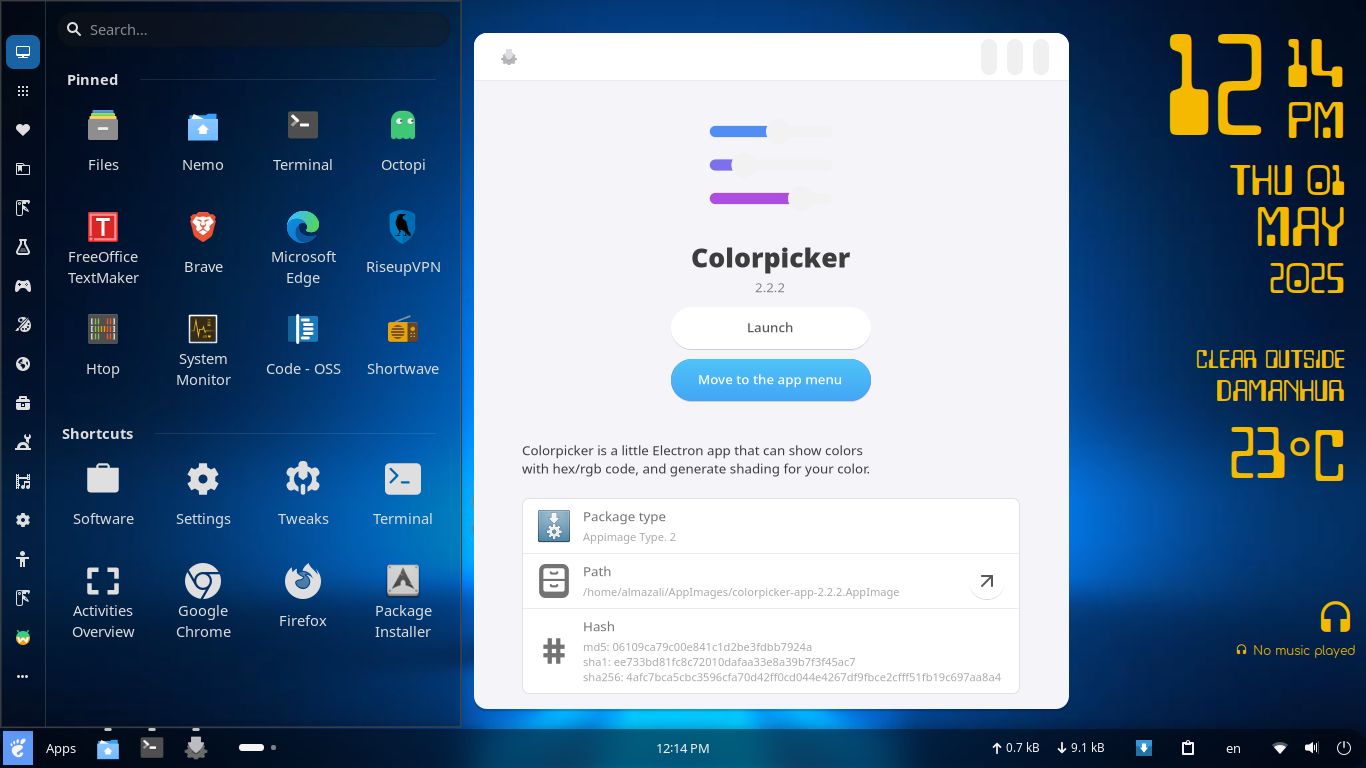1366x768 pixels.
Task: Select the Multimedia film-and-music category
Action: pos(23,481)
